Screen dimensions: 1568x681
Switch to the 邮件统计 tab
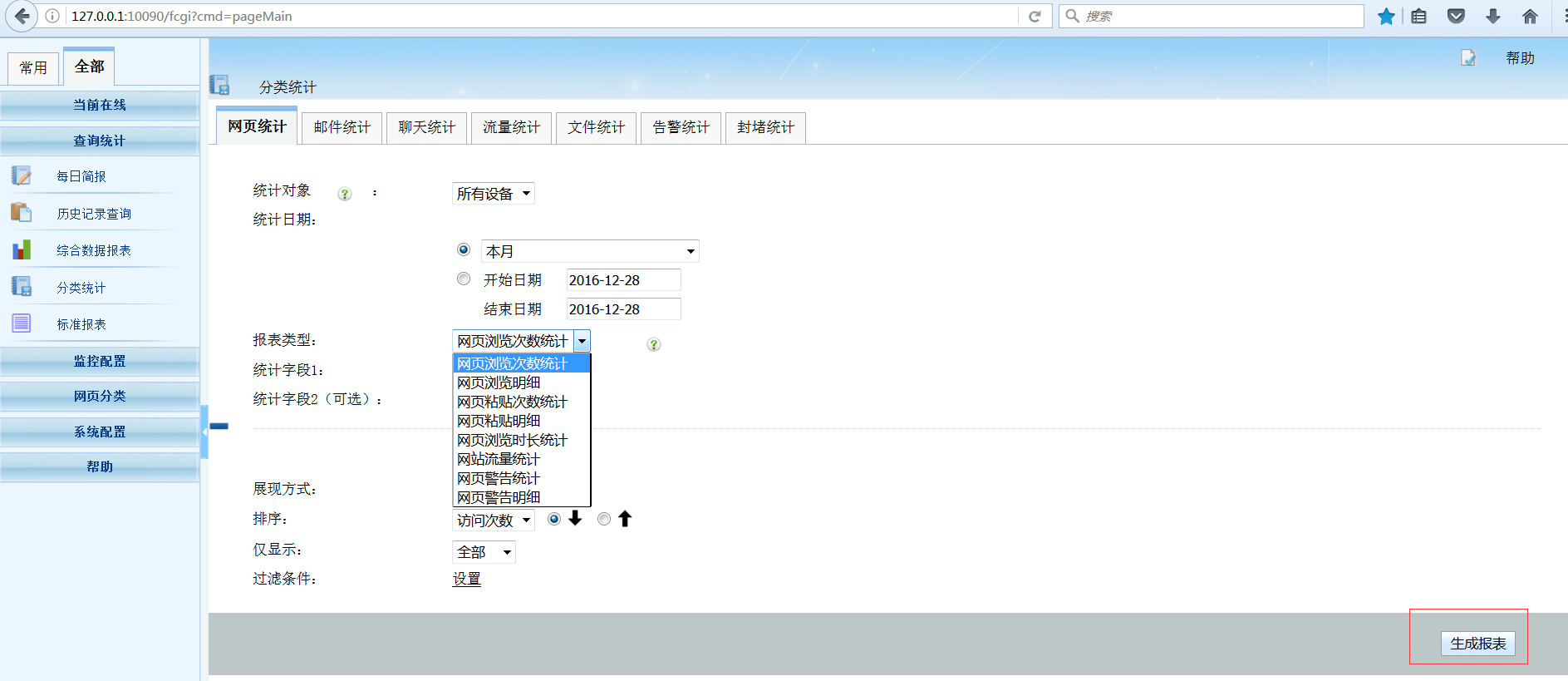(x=342, y=127)
